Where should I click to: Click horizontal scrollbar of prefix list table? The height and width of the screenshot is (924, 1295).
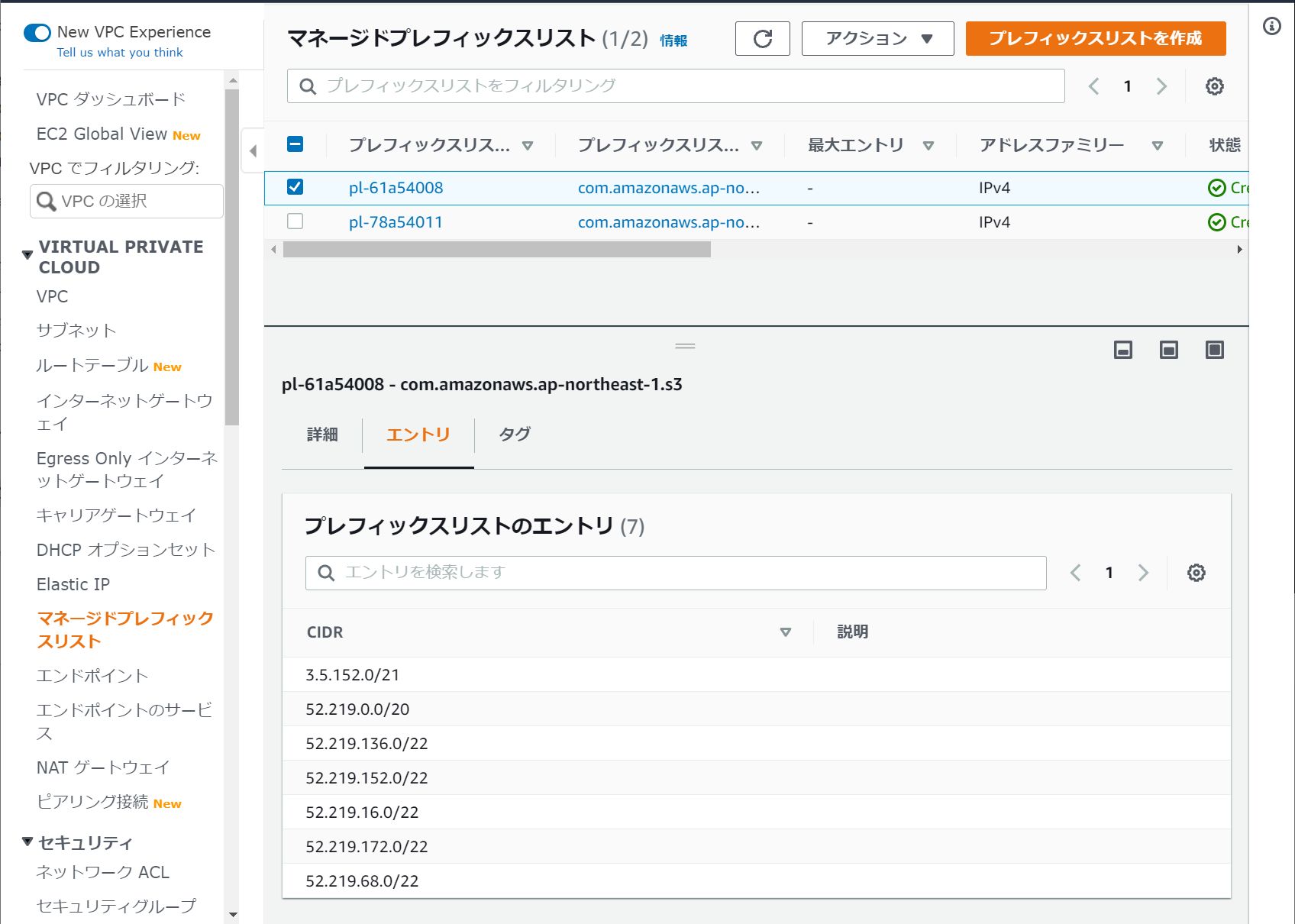click(497, 250)
